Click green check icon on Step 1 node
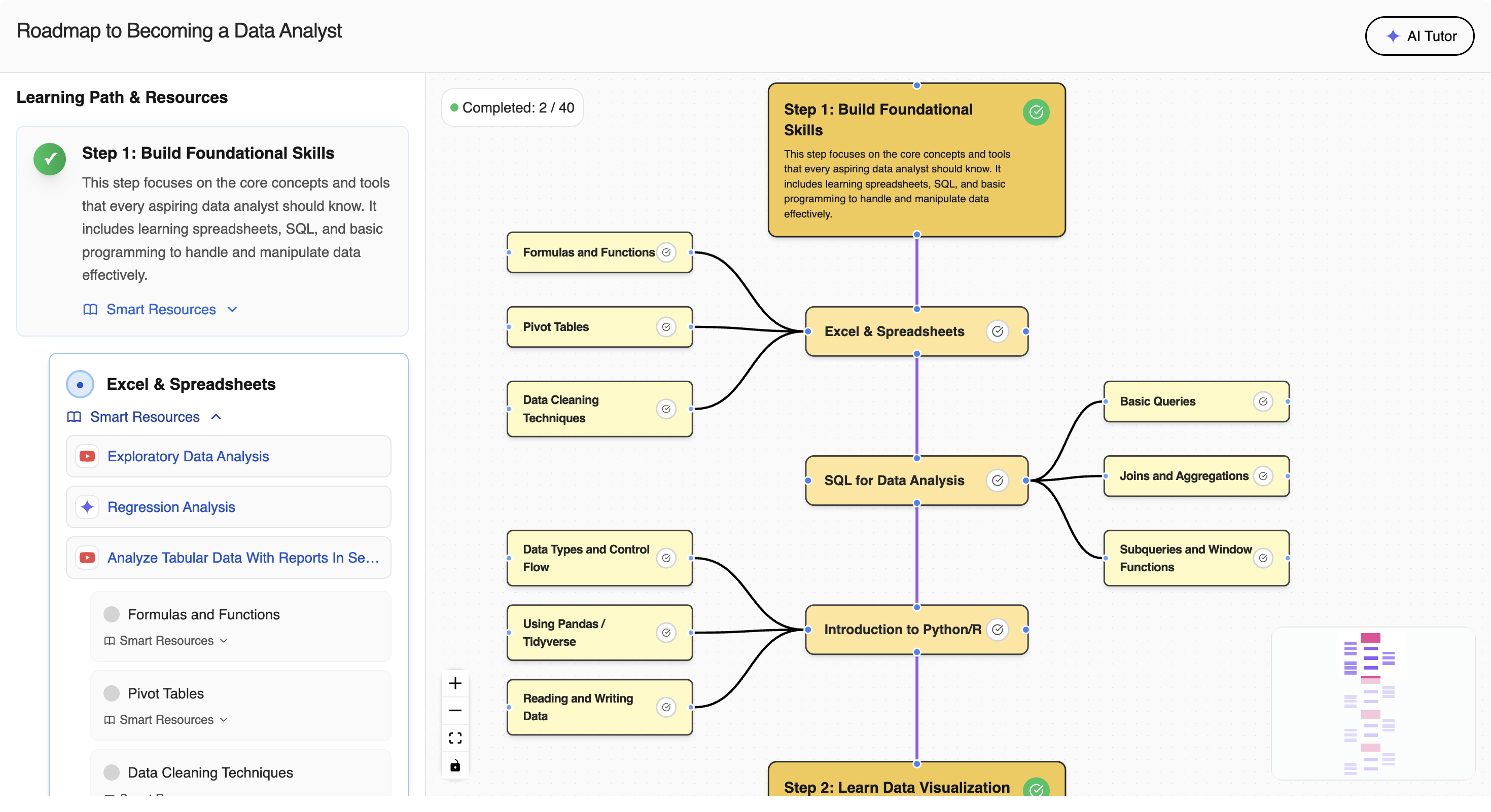The image size is (1491, 812). [1036, 112]
